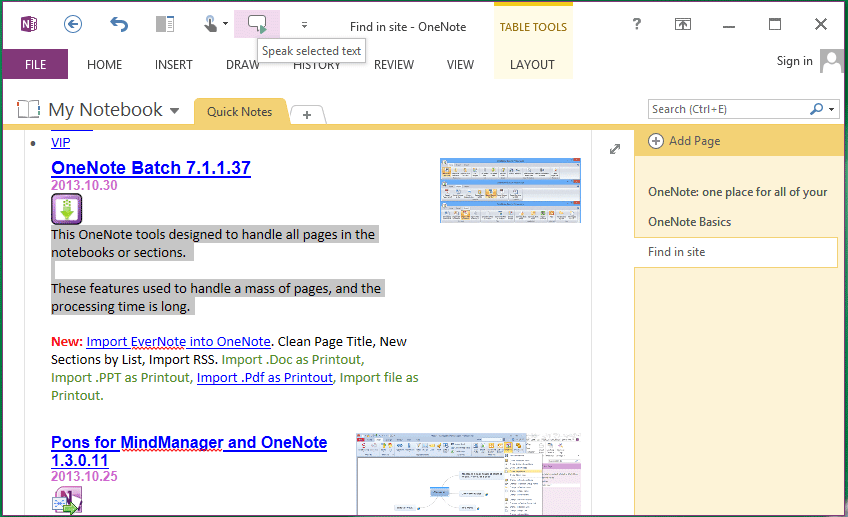Click the notebook book icon
The image size is (848, 517).
(29, 109)
